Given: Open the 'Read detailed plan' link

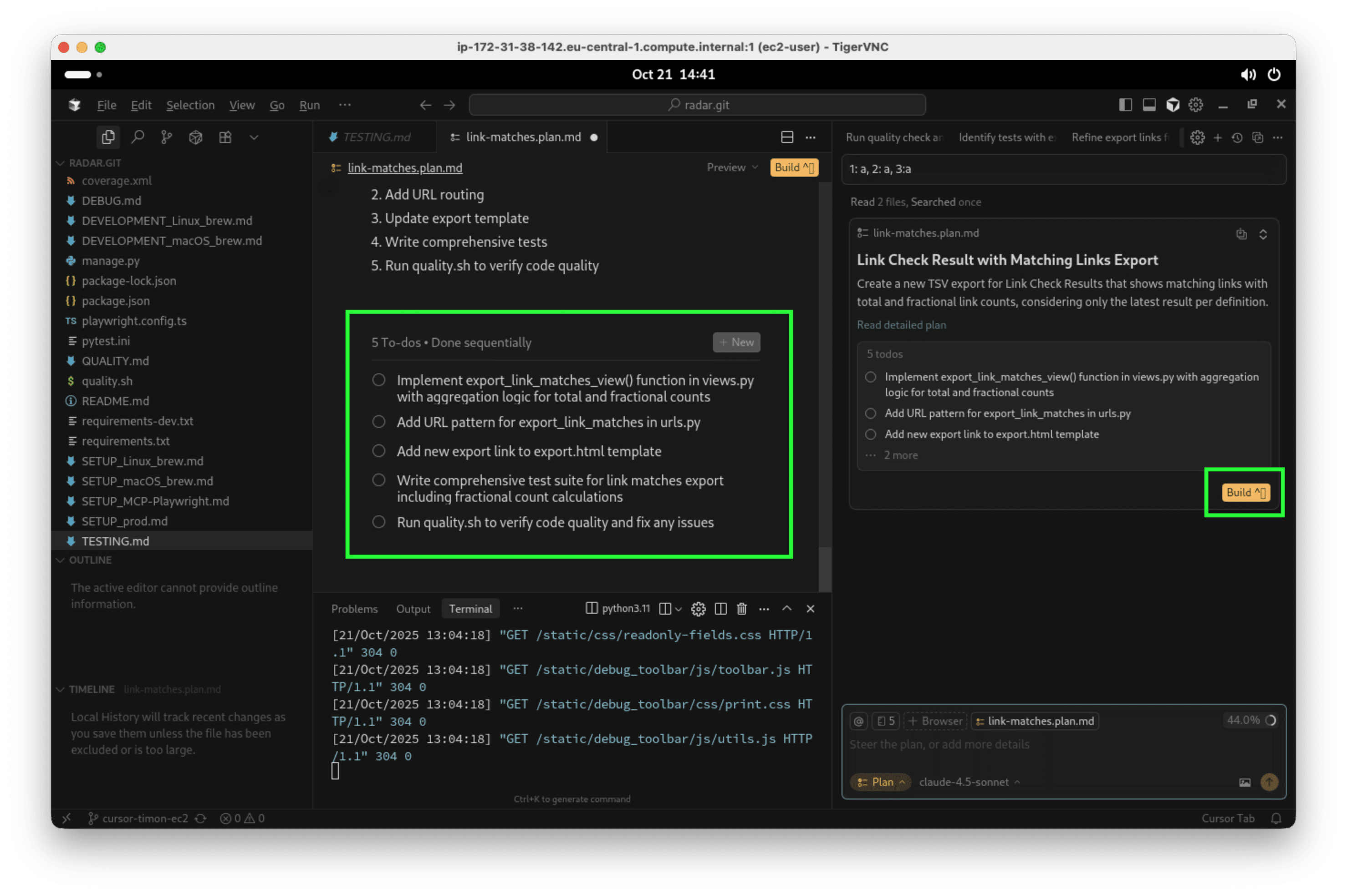Looking at the screenshot, I should click(x=901, y=325).
